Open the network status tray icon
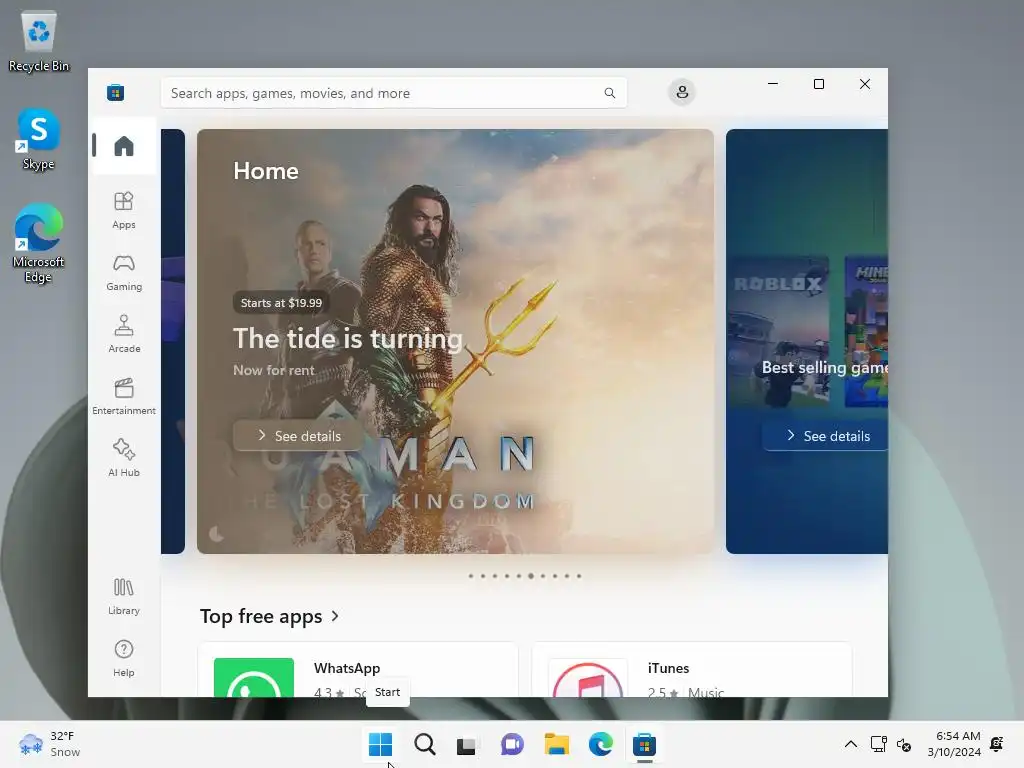1024x768 pixels. click(878, 744)
